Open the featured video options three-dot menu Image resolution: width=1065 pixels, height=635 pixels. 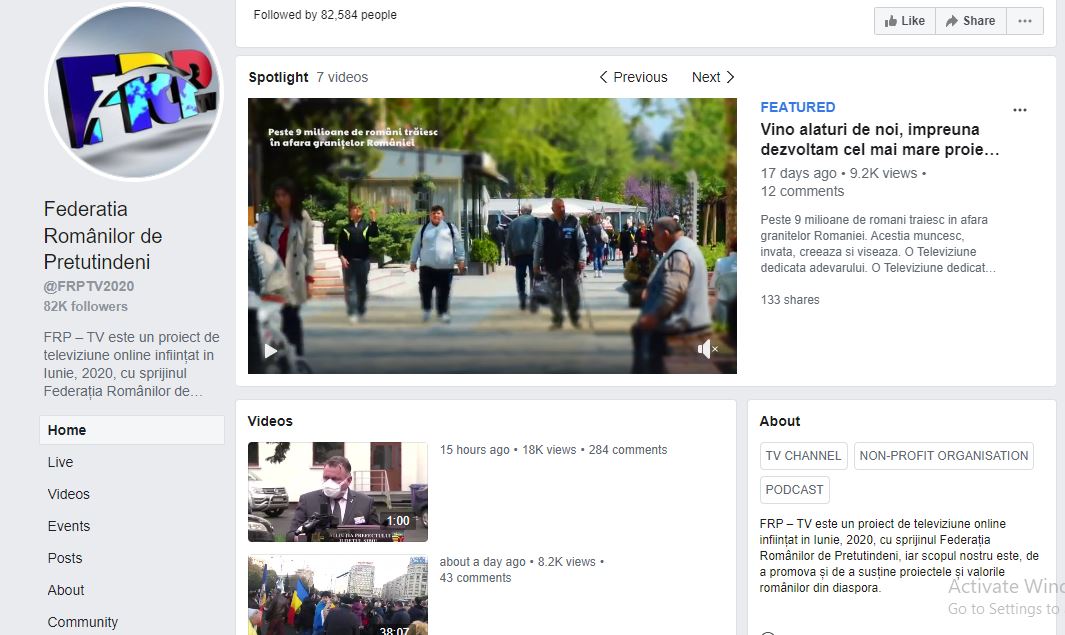click(1019, 110)
